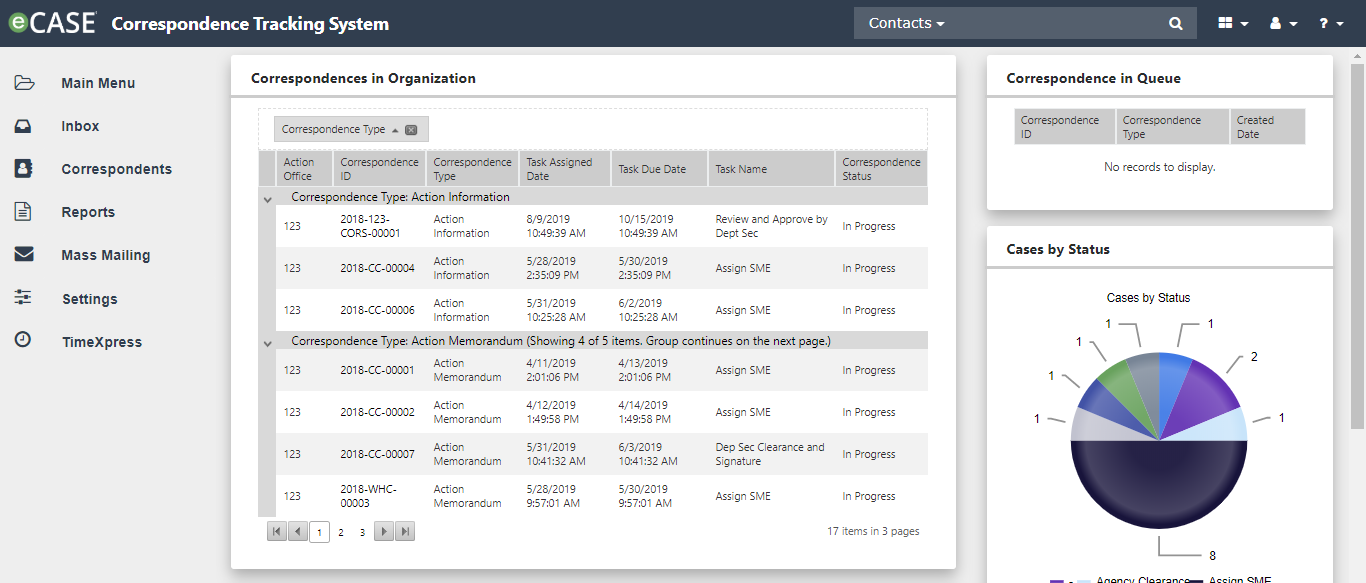
Task: Click the Inbox tray icon
Action: tap(24, 126)
